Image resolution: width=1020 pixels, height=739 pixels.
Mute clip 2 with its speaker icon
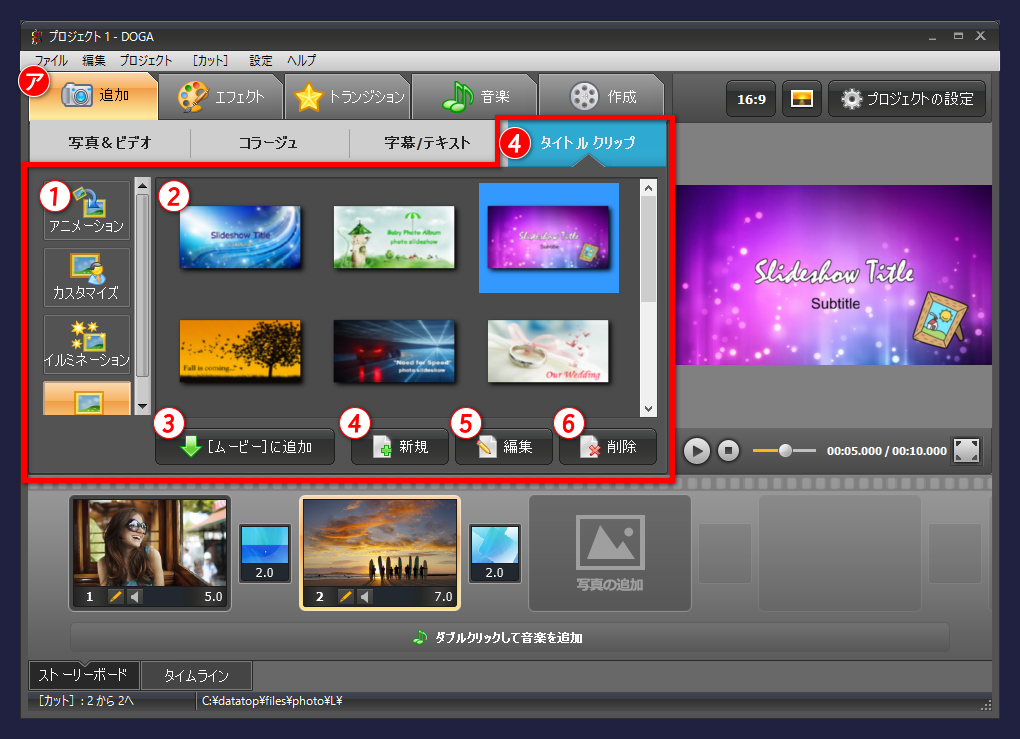[x=364, y=595]
